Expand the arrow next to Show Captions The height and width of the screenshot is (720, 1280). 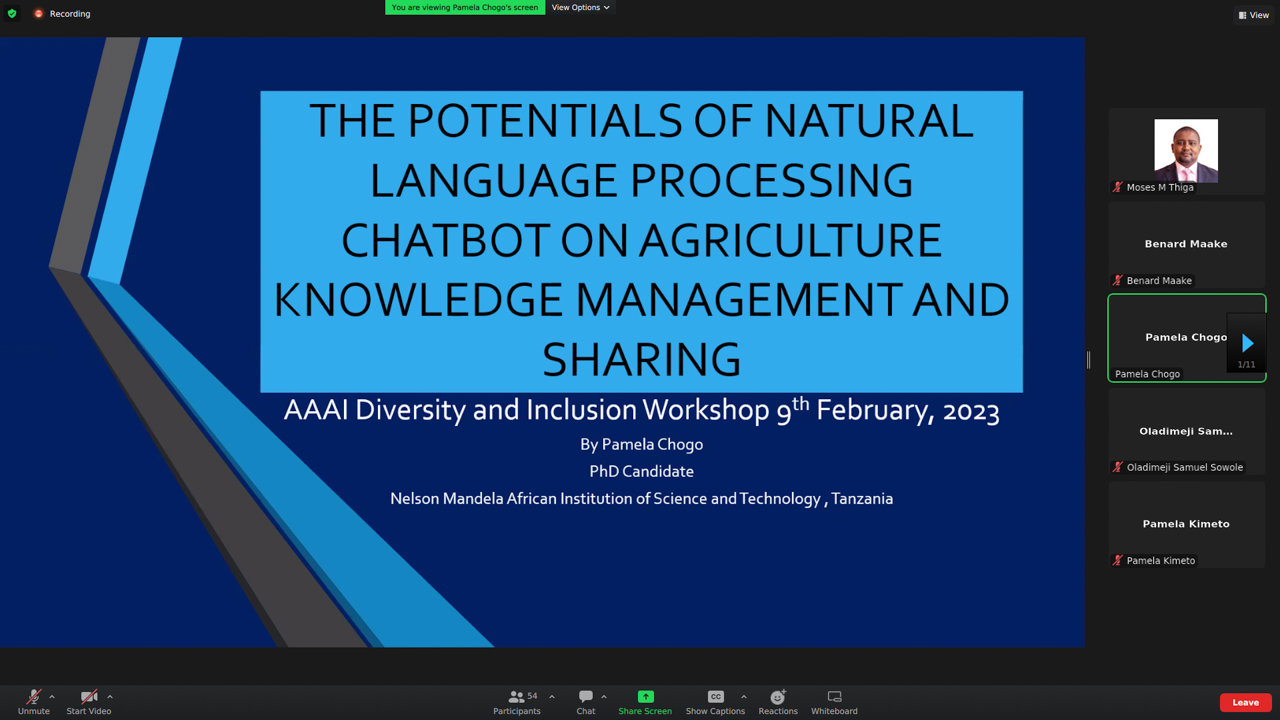744,697
